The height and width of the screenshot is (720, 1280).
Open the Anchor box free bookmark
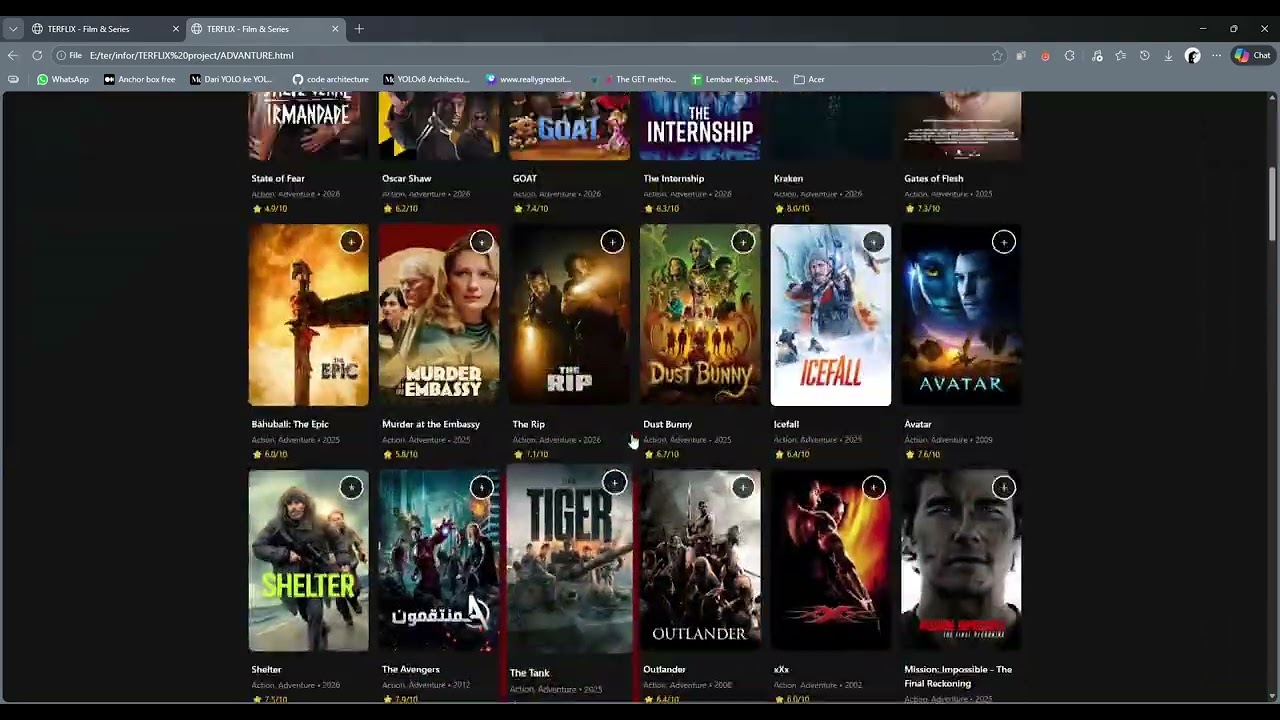click(x=139, y=79)
